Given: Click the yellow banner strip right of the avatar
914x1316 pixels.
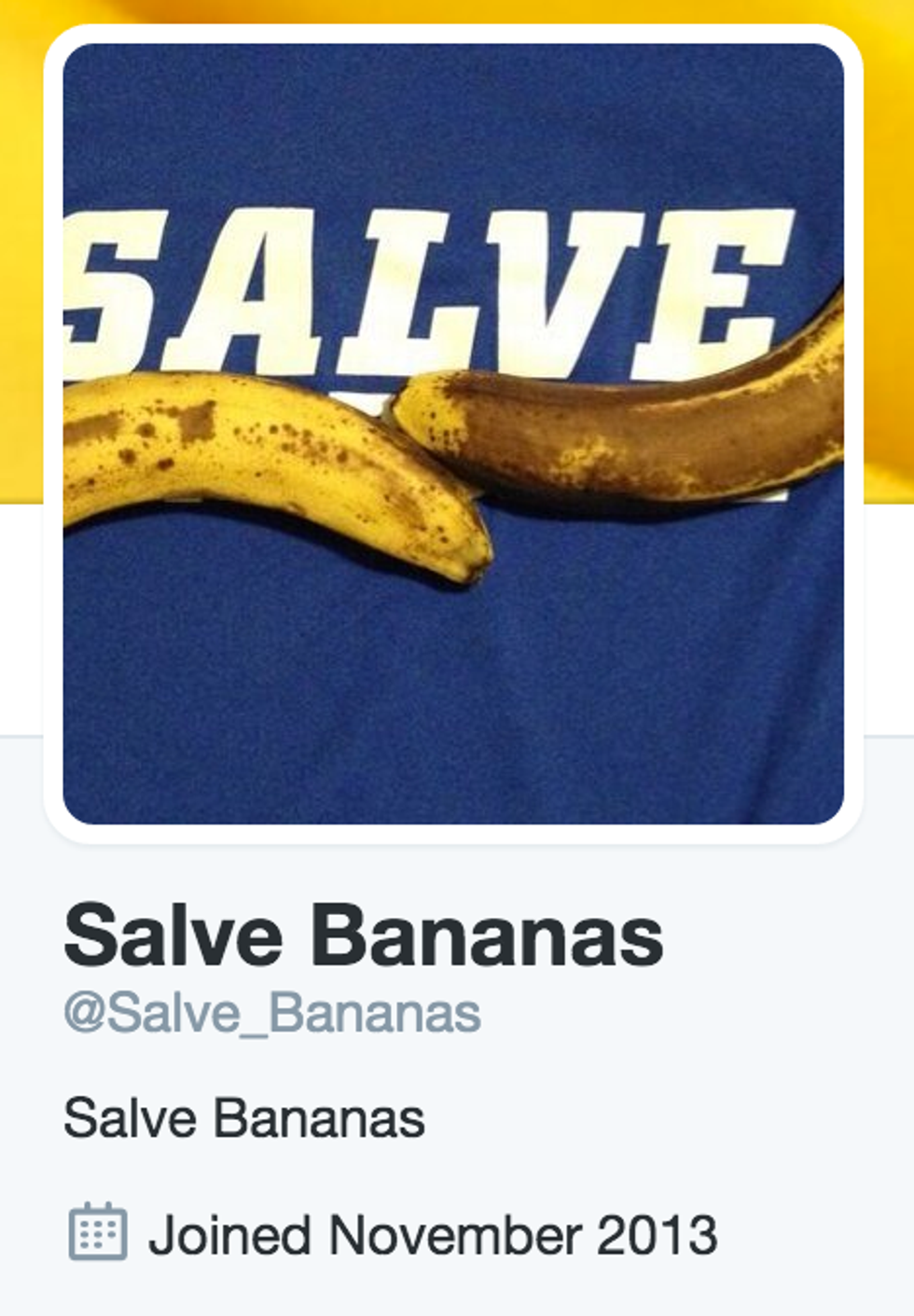Looking at the screenshot, I should coord(889,252).
